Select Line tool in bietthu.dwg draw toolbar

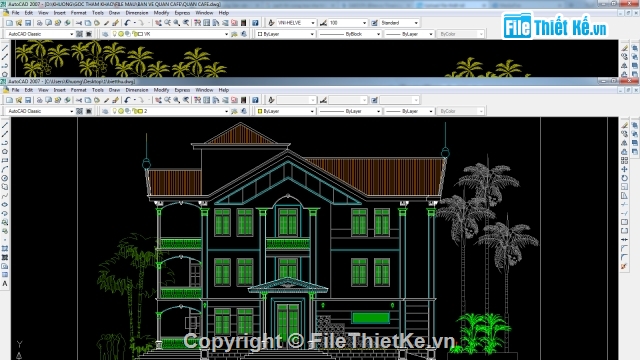[5, 125]
